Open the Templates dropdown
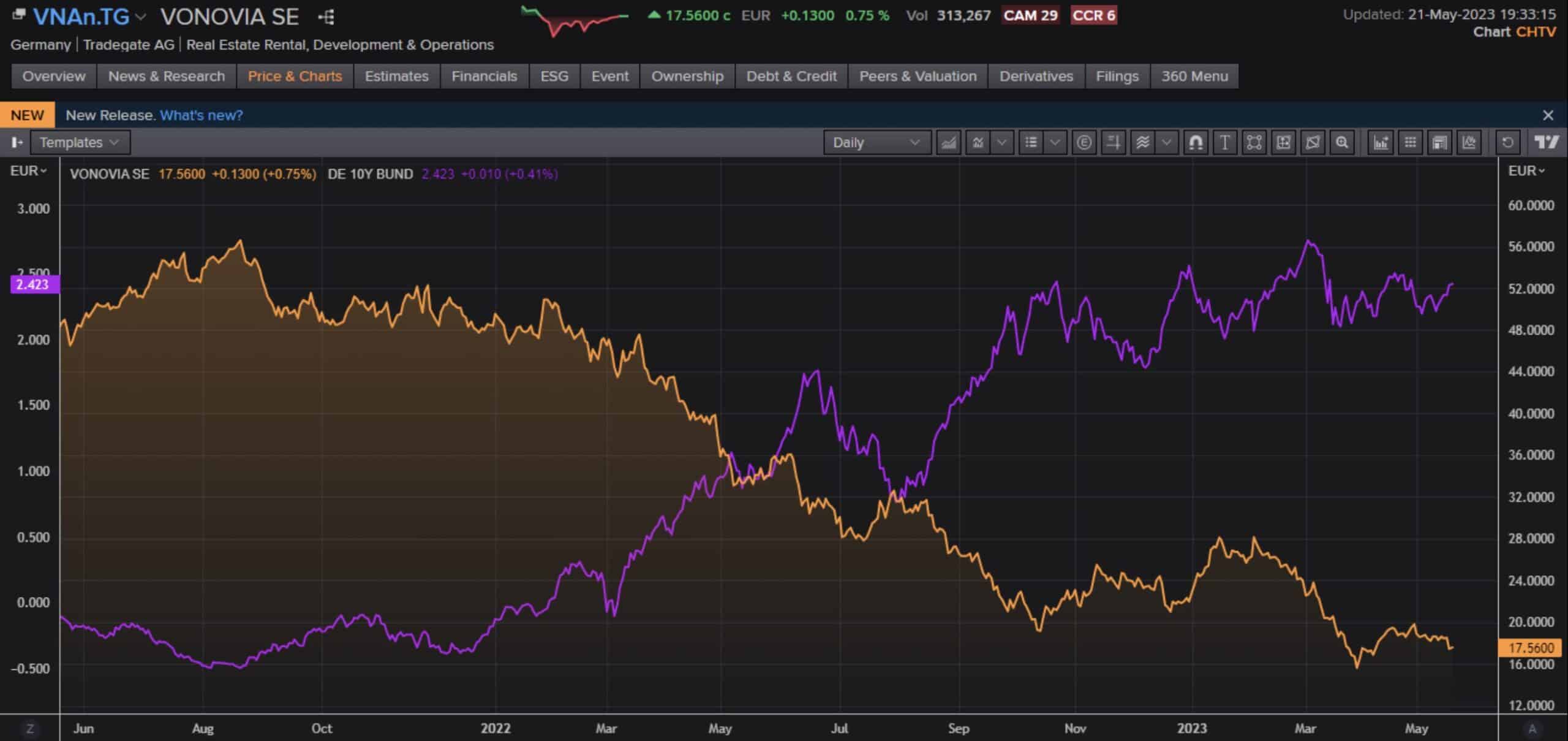 coord(80,142)
